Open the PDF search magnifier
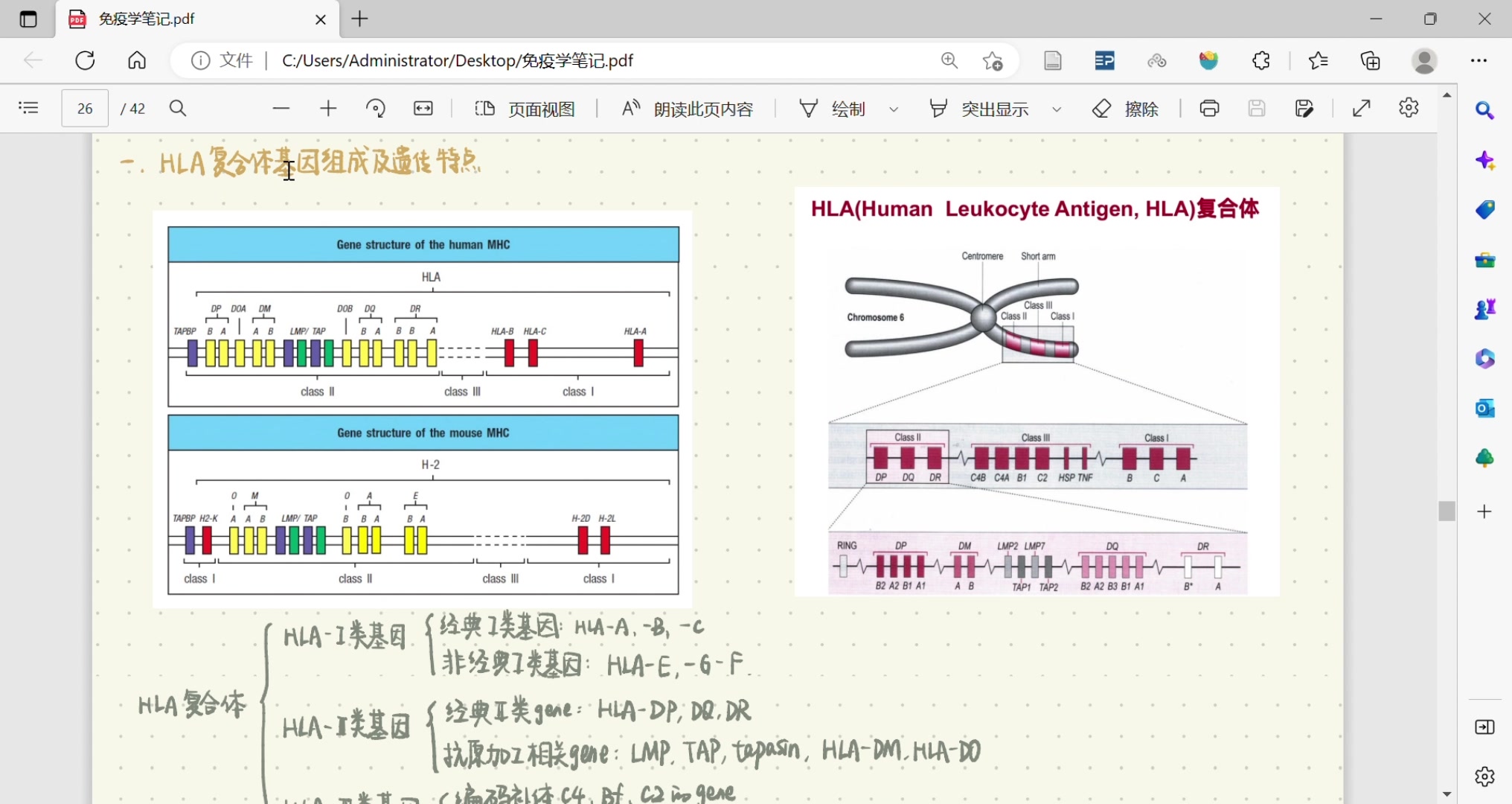 coord(178,109)
